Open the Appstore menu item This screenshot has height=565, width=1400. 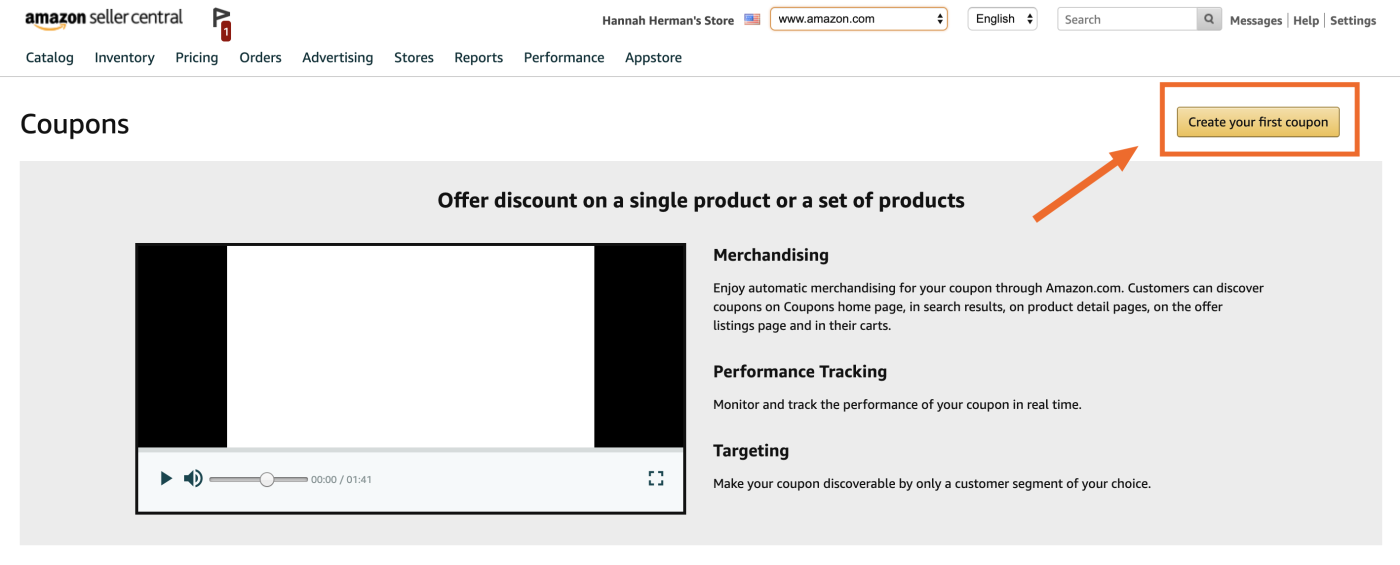point(653,57)
